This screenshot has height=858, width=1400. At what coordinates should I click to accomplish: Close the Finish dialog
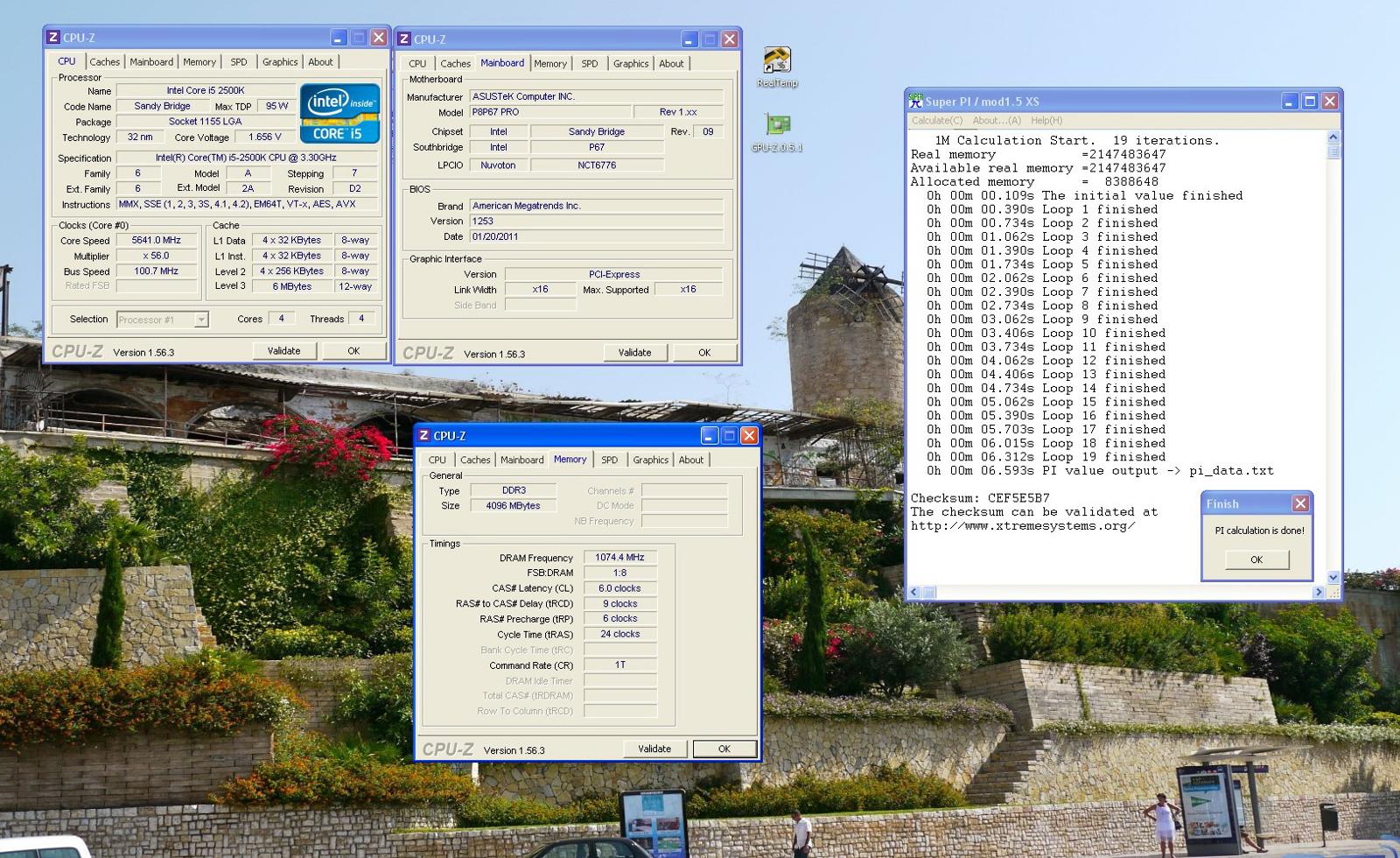[1300, 503]
